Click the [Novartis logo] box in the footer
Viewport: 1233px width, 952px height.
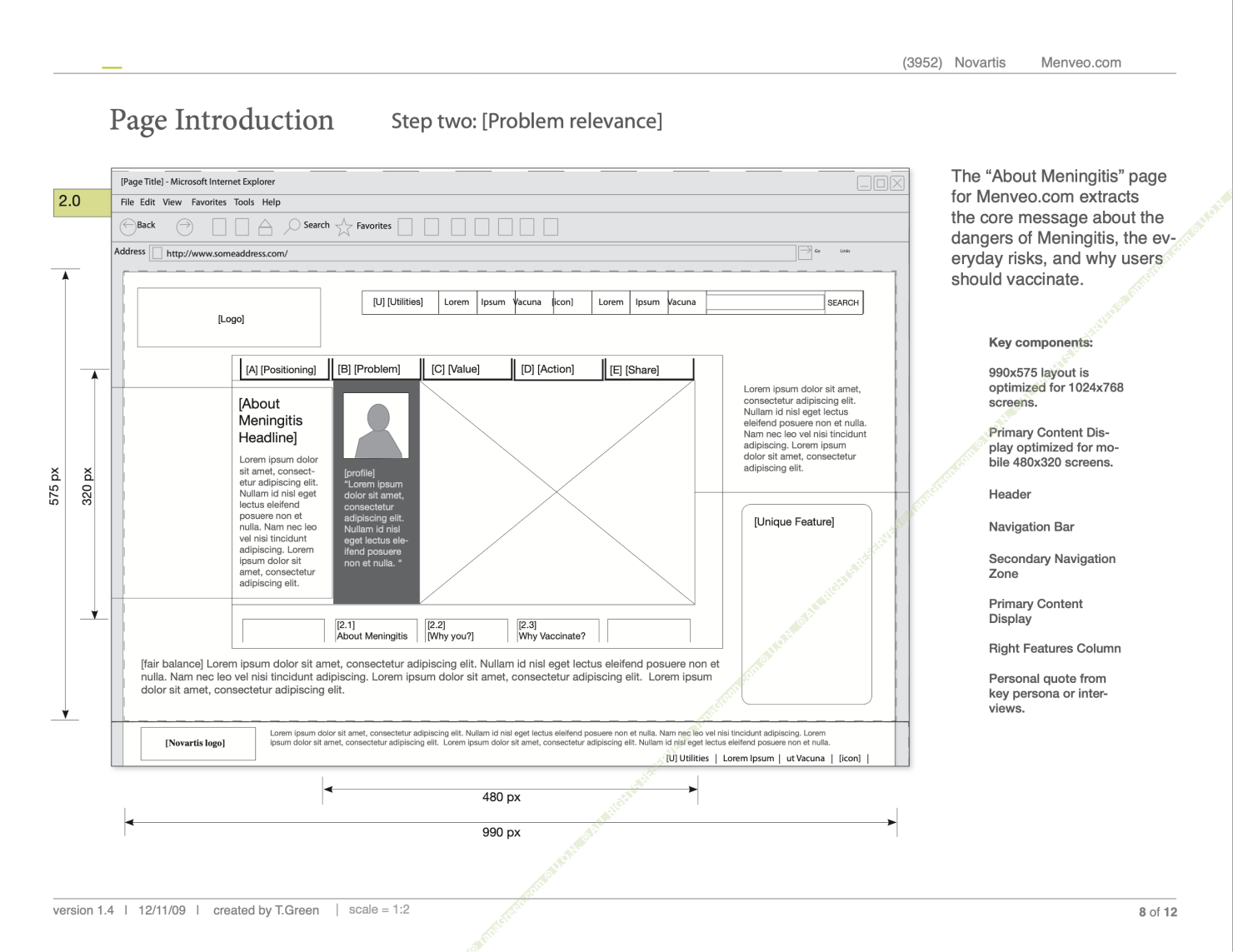point(198,743)
